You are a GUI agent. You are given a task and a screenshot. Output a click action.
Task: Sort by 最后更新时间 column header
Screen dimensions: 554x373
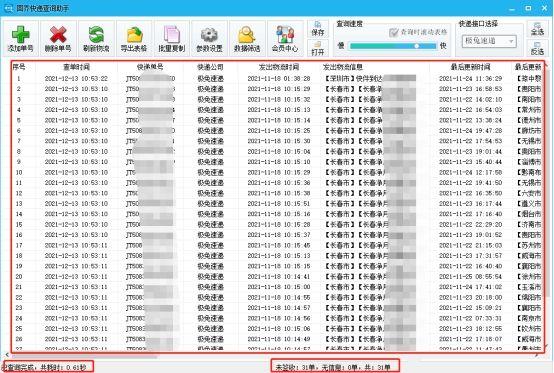470,67
